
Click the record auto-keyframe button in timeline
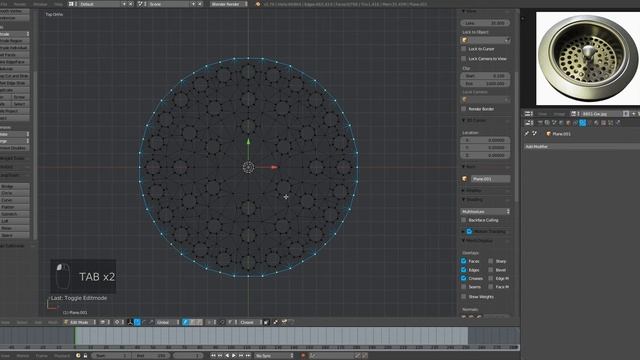[303, 356]
